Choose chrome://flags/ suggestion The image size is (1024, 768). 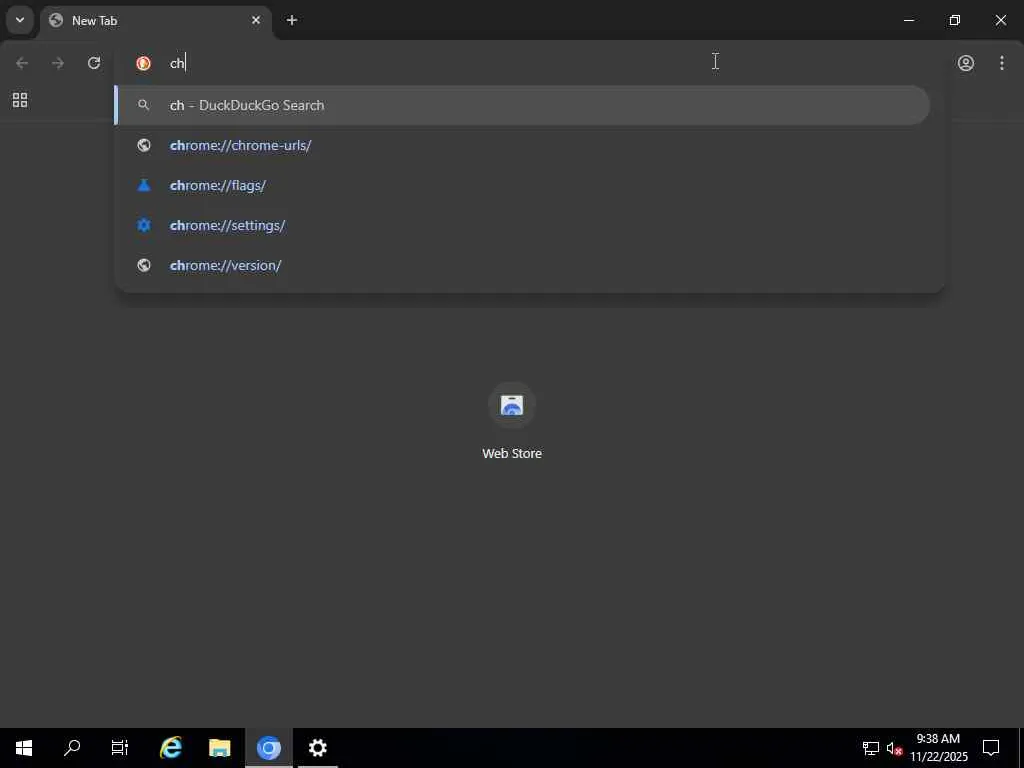coord(522,185)
